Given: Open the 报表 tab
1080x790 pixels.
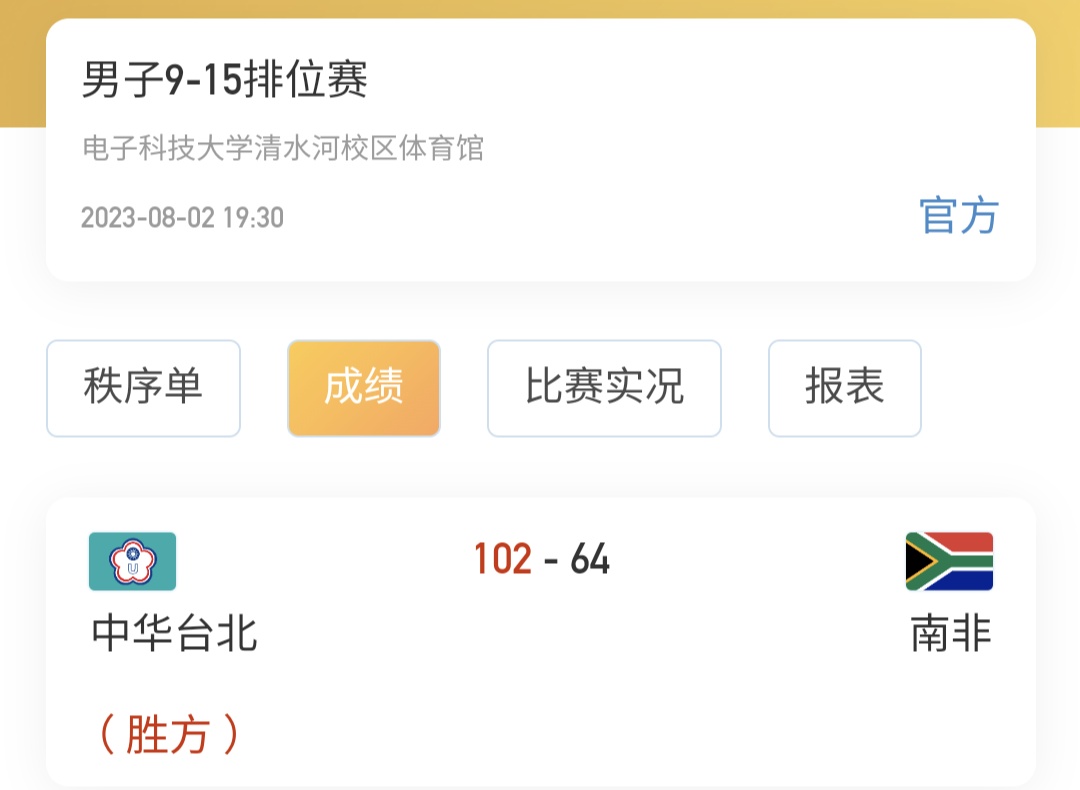Looking at the screenshot, I should 844,388.
